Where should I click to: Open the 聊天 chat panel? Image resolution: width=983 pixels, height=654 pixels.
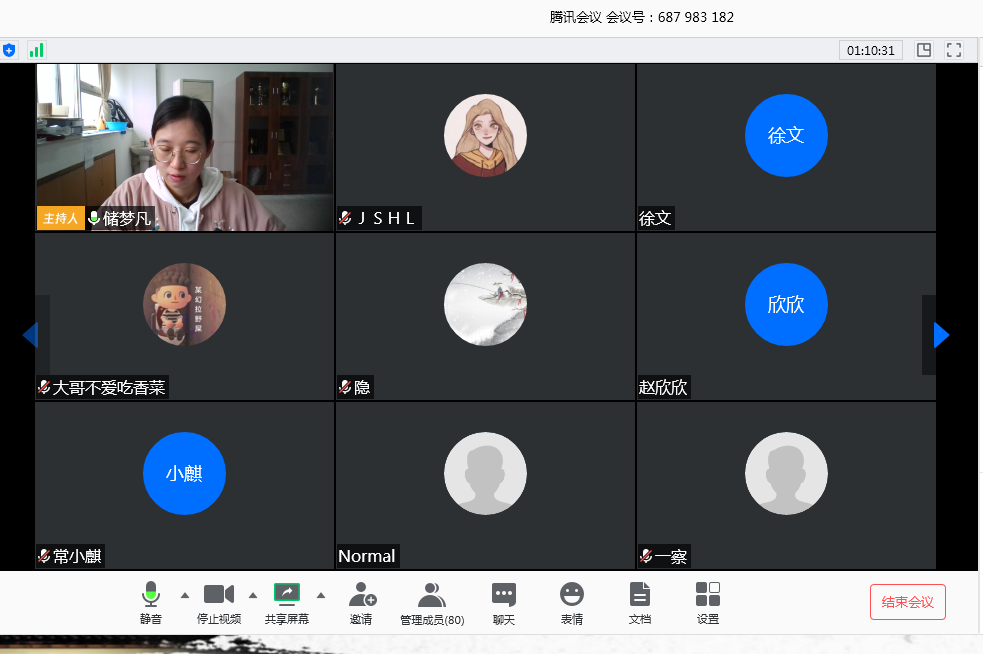504,601
